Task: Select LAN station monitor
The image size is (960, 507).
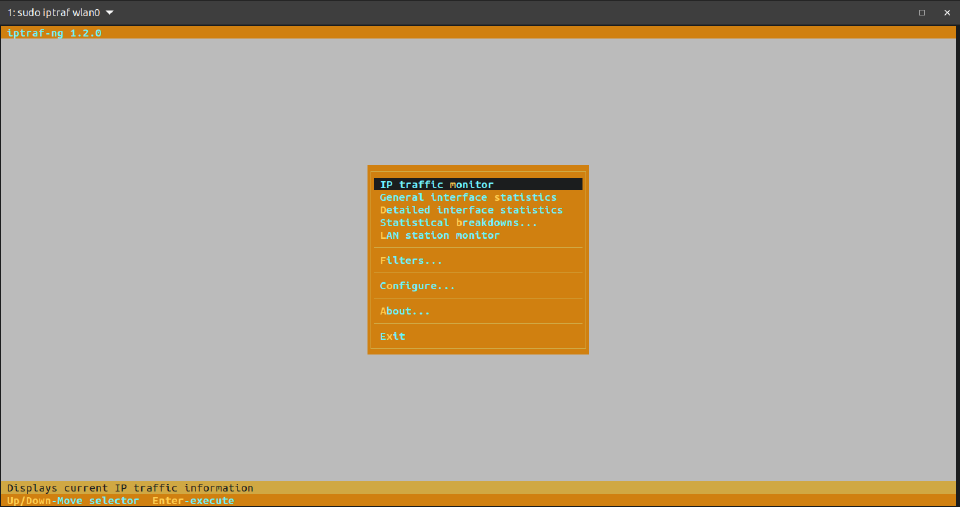Action: tap(439, 236)
